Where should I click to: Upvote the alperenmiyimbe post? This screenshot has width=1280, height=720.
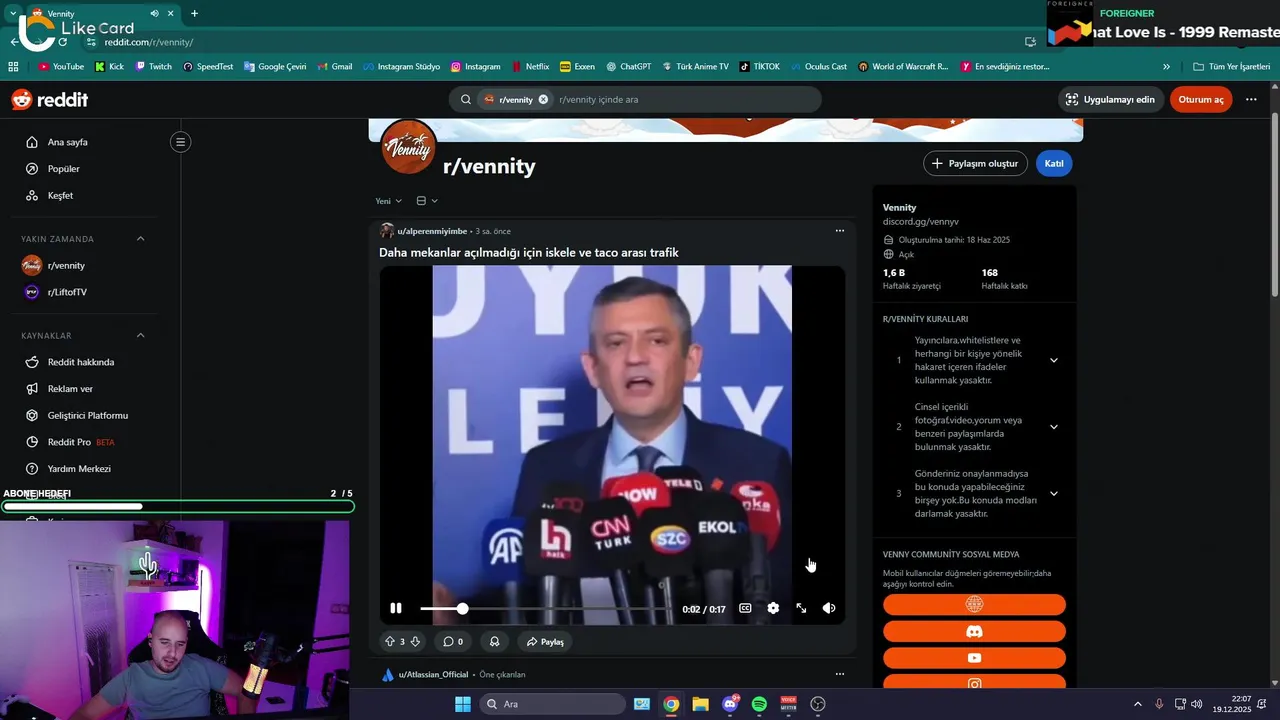click(390, 641)
